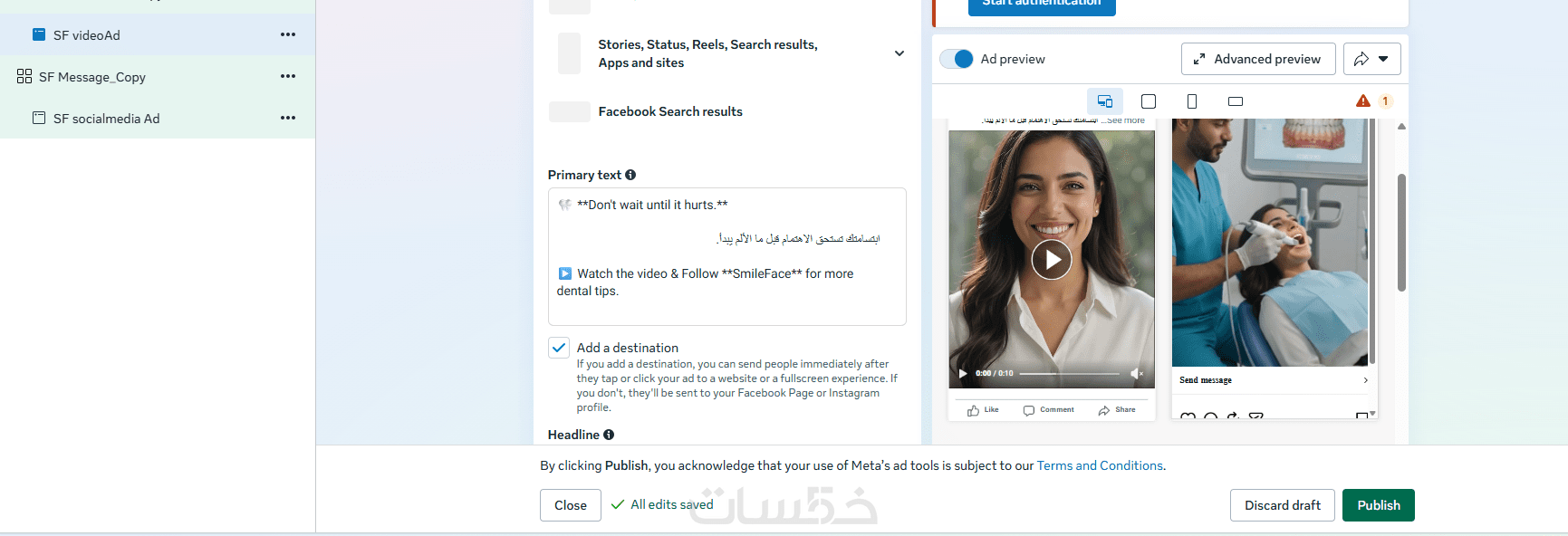Image resolution: width=1568 pixels, height=536 pixels.
Task: Click the preview scrollbar up arrow
Action: point(1401,127)
